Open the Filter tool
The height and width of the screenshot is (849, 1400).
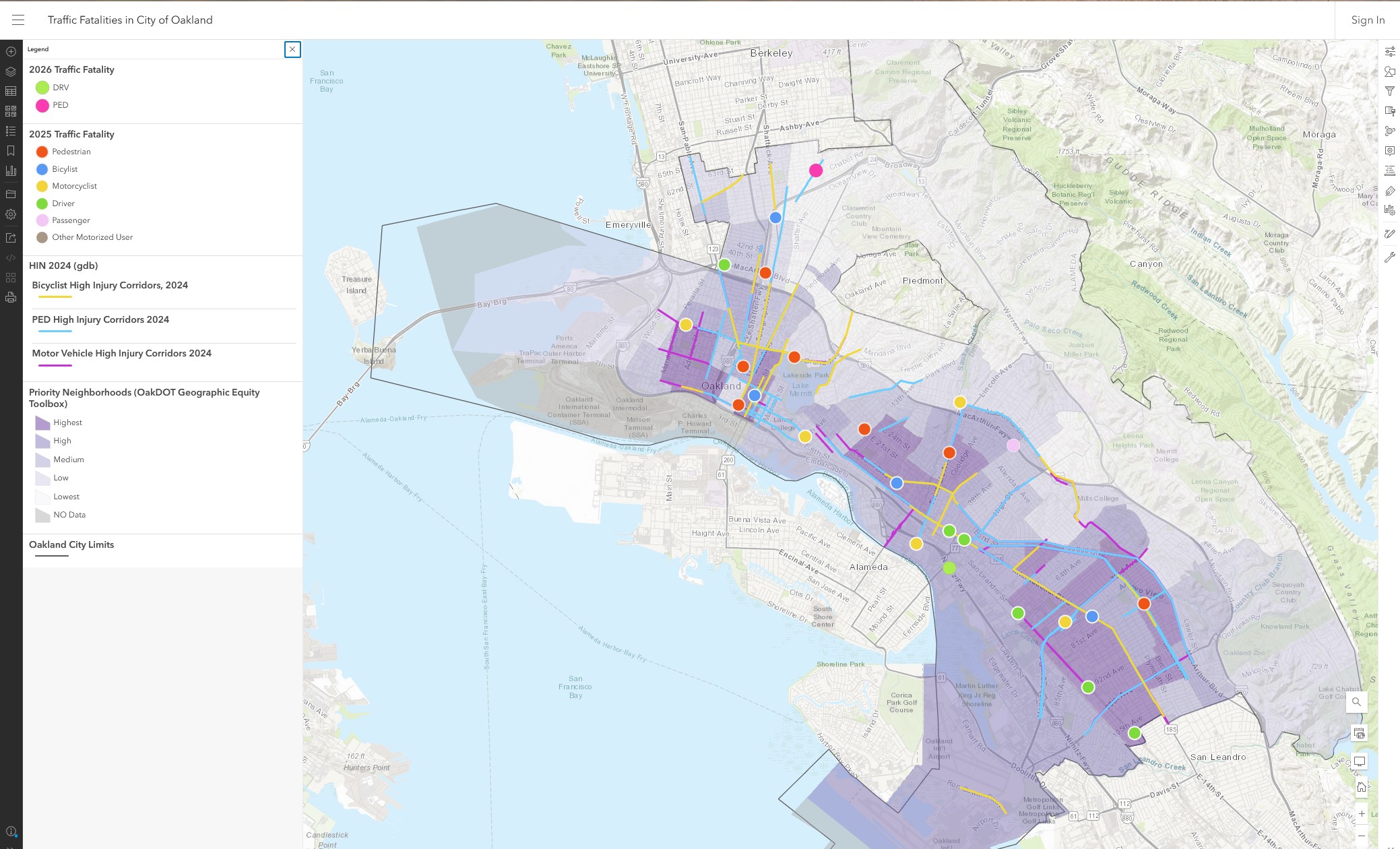pyautogui.click(x=1389, y=91)
